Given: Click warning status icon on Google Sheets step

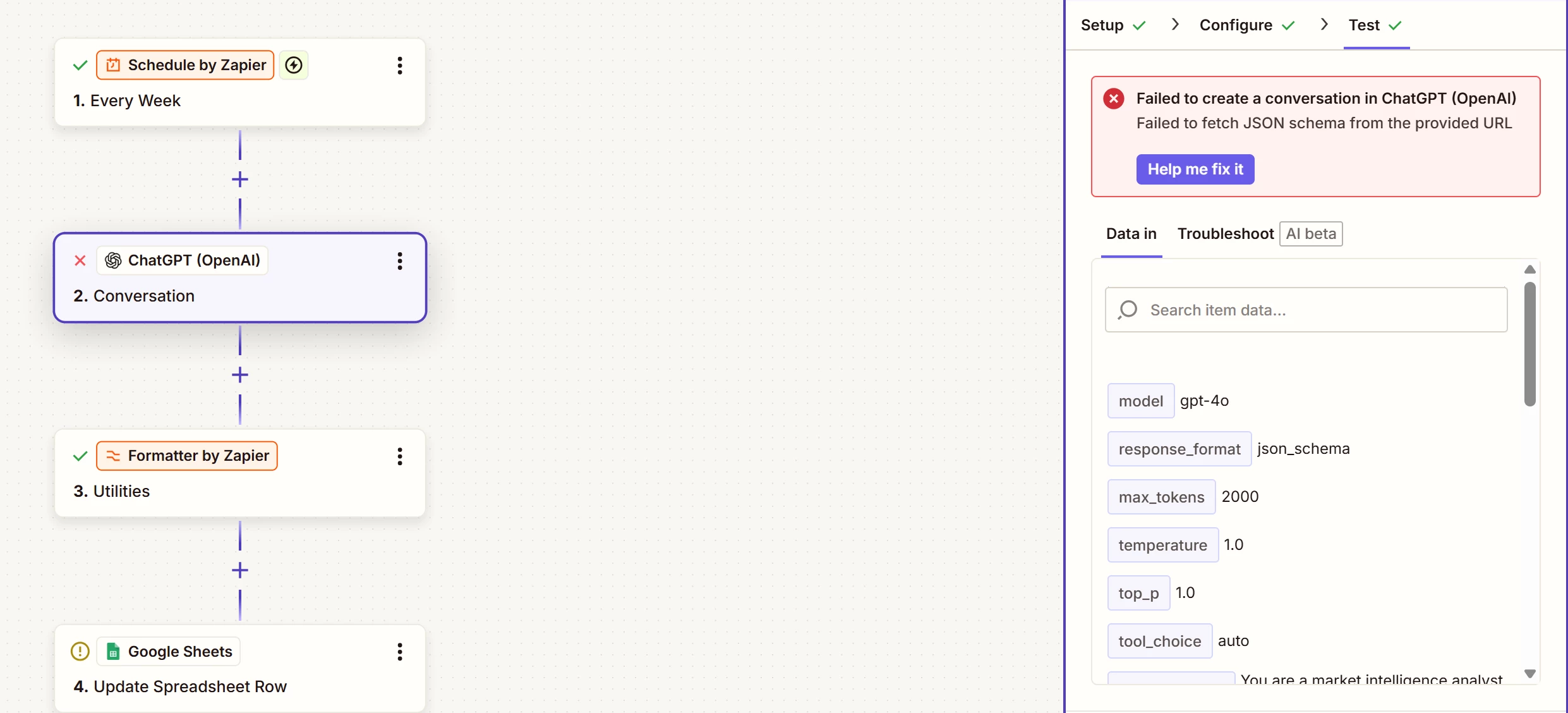Looking at the screenshot, I should tap(80, 651).
